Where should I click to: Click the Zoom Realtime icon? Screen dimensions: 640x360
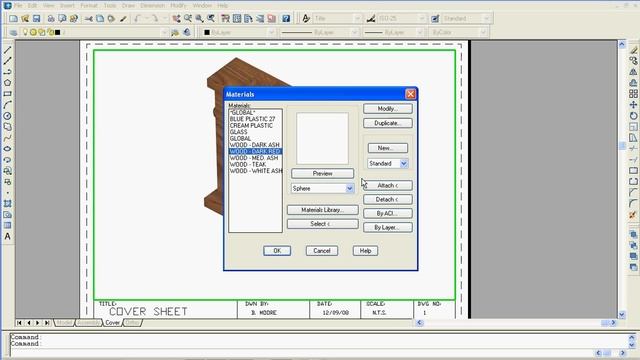click(188, 18)
